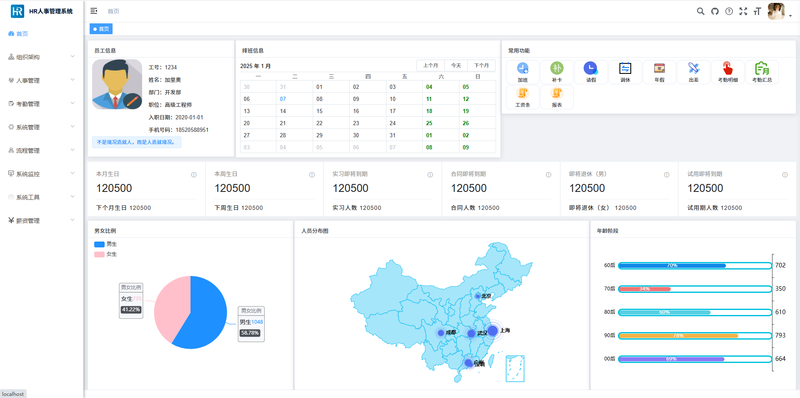Click the 年假 annual leave shortcut icon

[659, 68]
